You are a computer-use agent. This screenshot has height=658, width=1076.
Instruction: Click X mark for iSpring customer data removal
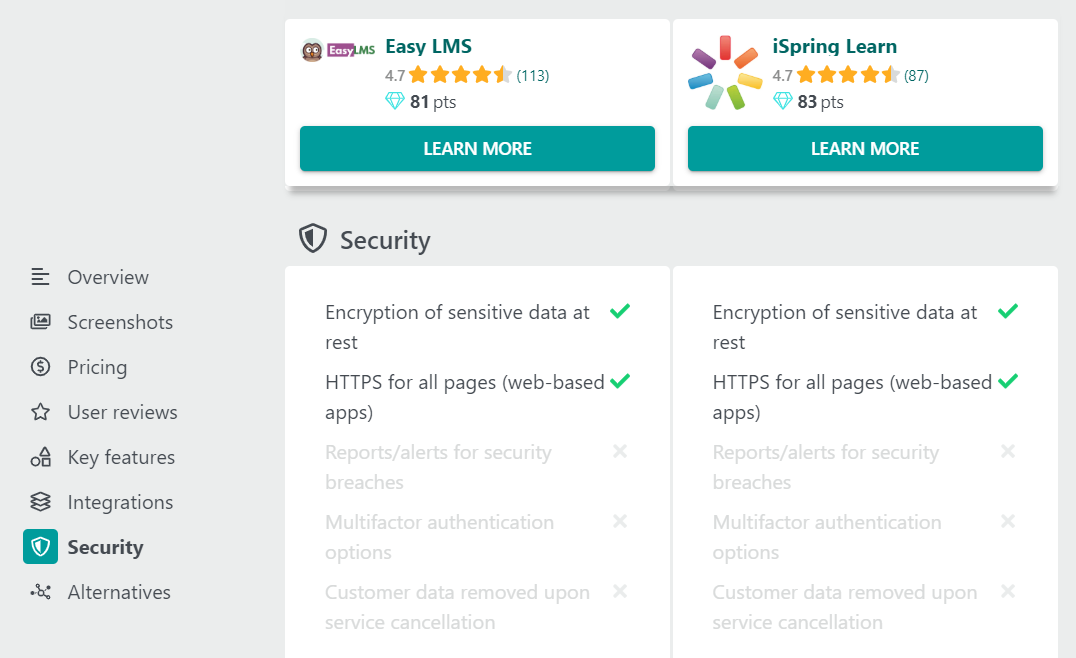click(x=1008, y=591)
